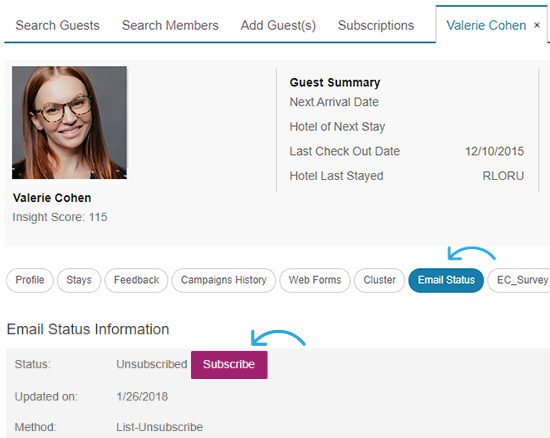Open the Profile section

tap(30, 280)
